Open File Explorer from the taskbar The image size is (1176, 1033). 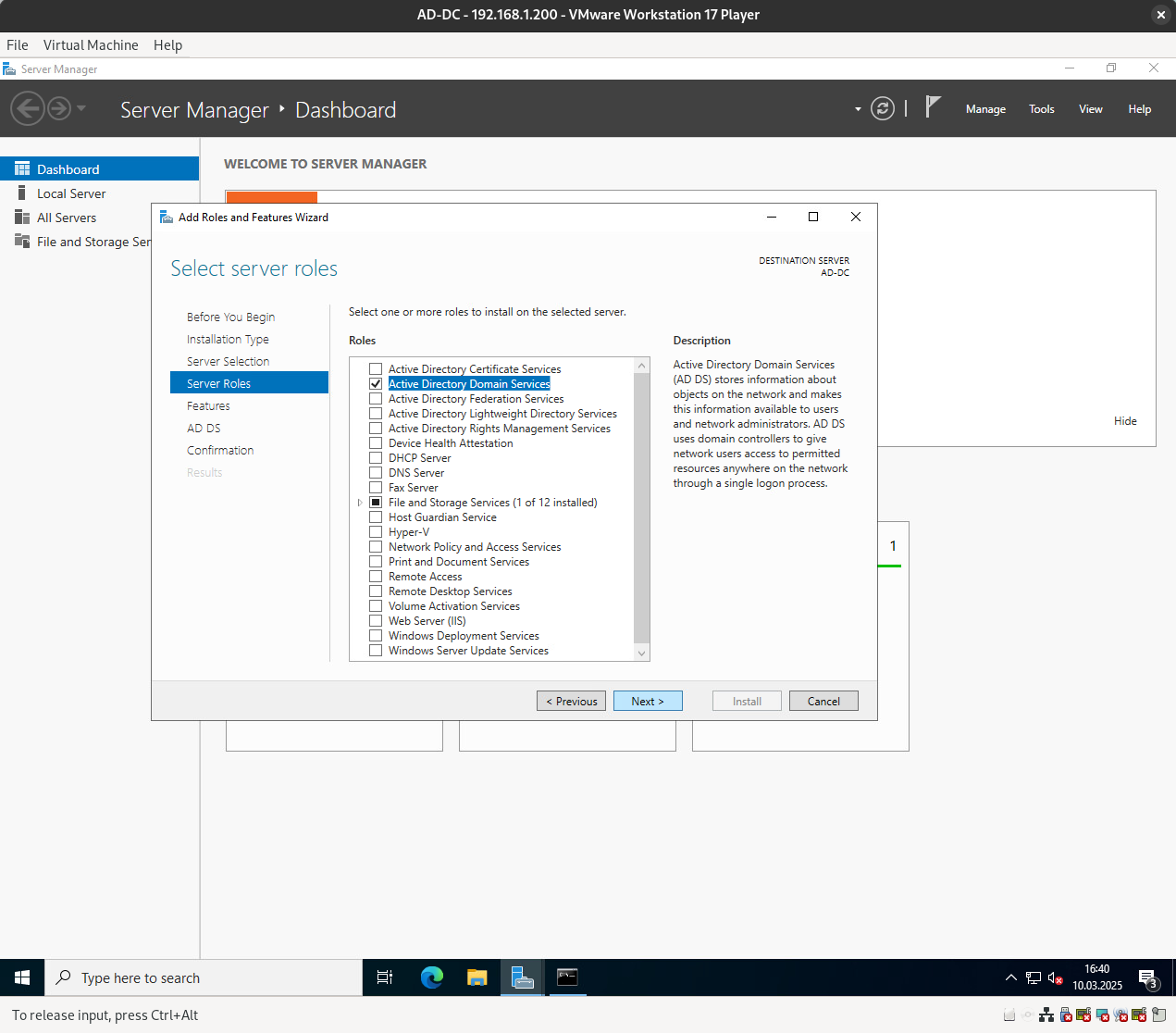(477, 977)
